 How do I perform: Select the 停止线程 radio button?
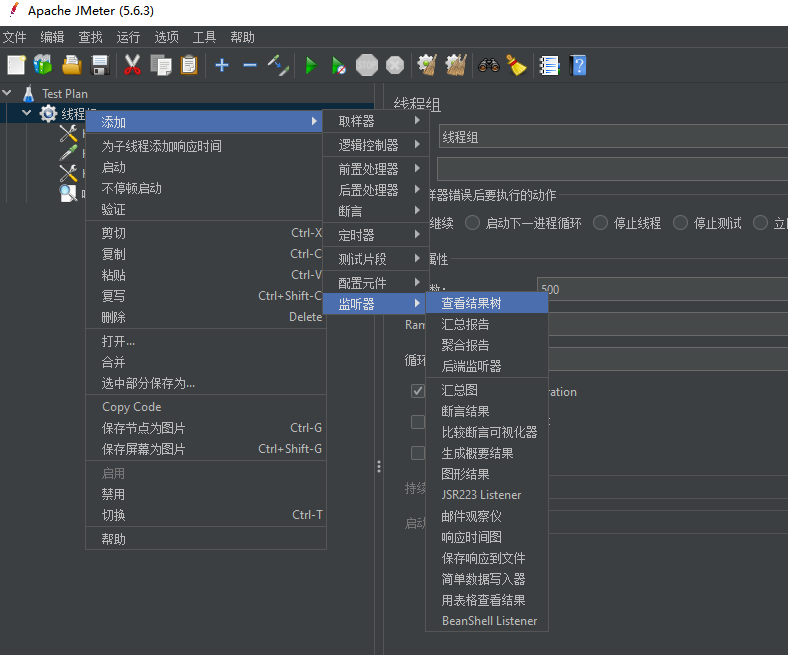click(x=601, y=223)
